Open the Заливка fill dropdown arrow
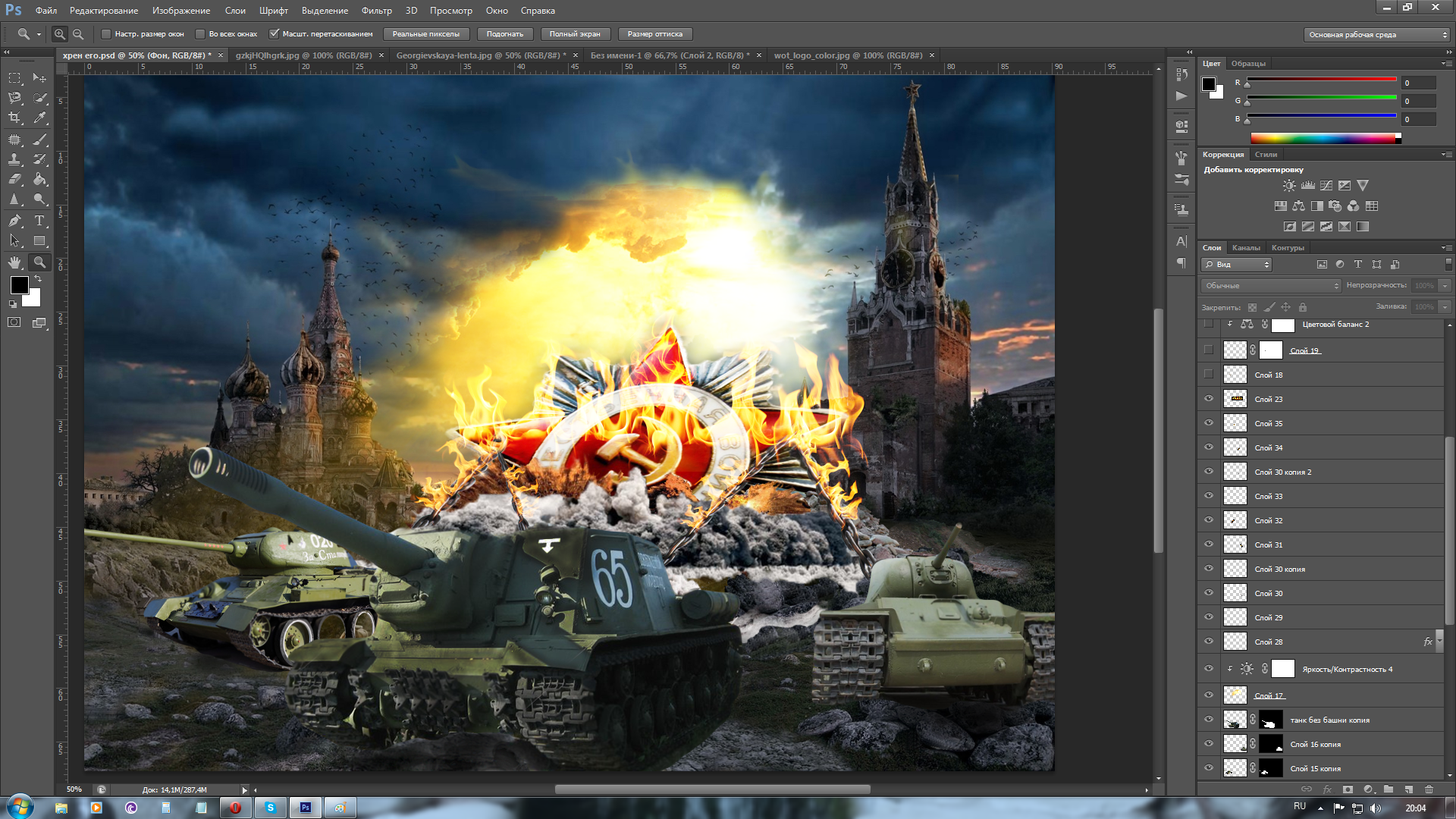This screenshot has height=819, width=1456. point(1445,307)
